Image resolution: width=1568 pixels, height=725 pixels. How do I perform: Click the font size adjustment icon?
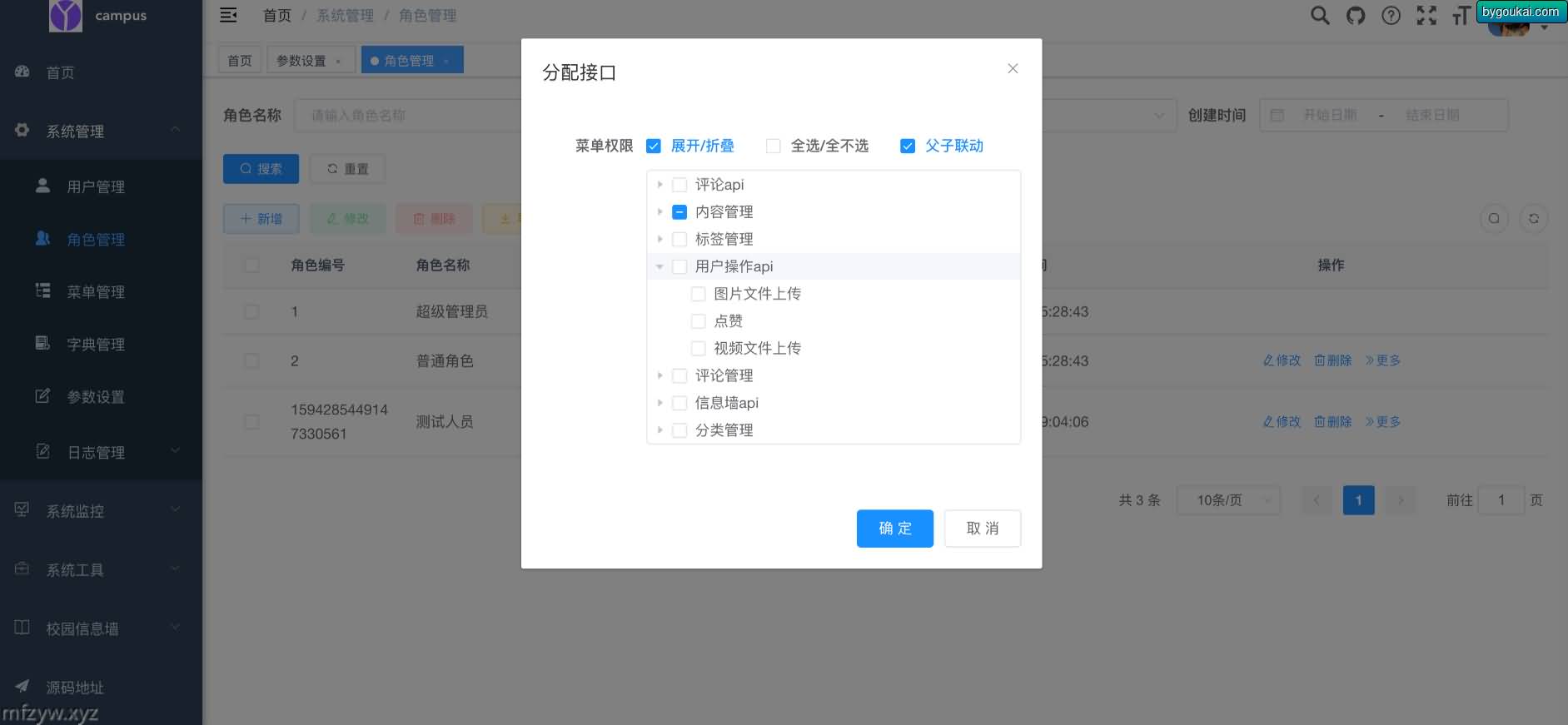pos(1461,16)
